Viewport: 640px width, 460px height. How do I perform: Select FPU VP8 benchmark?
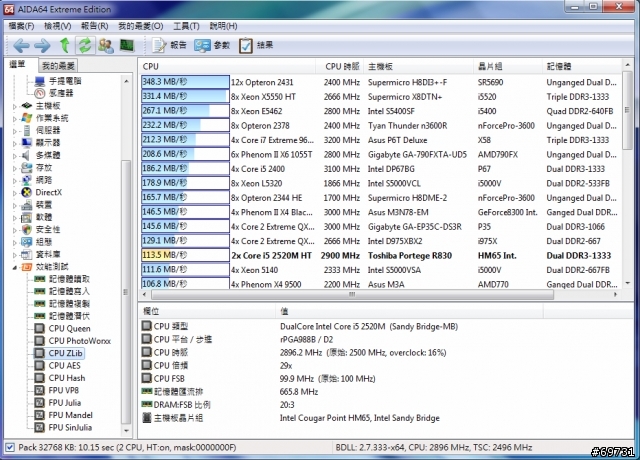64,390
